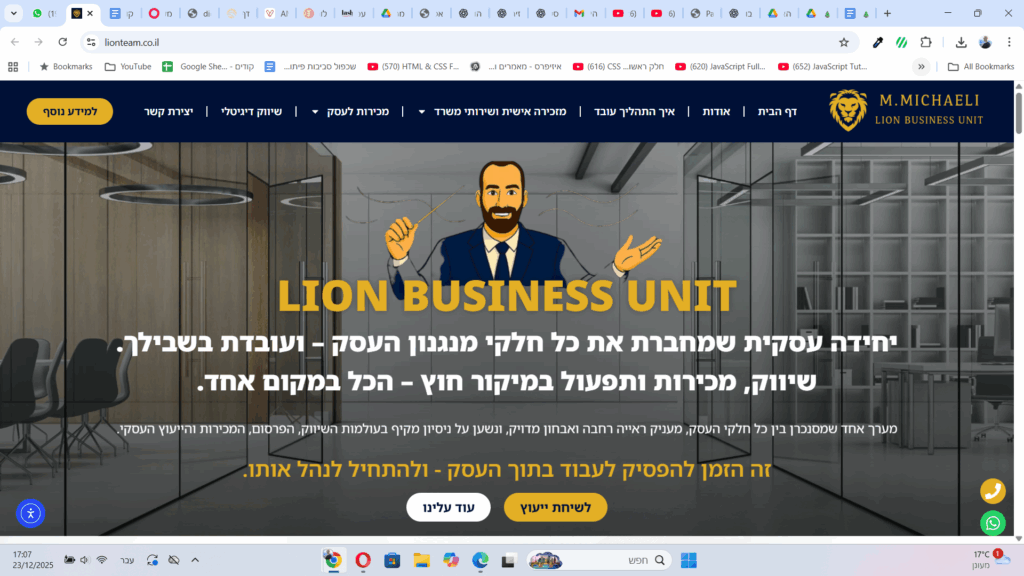Reload the lionteam.co.il page
Screen dimensions: 1024x576
(63, 42)
